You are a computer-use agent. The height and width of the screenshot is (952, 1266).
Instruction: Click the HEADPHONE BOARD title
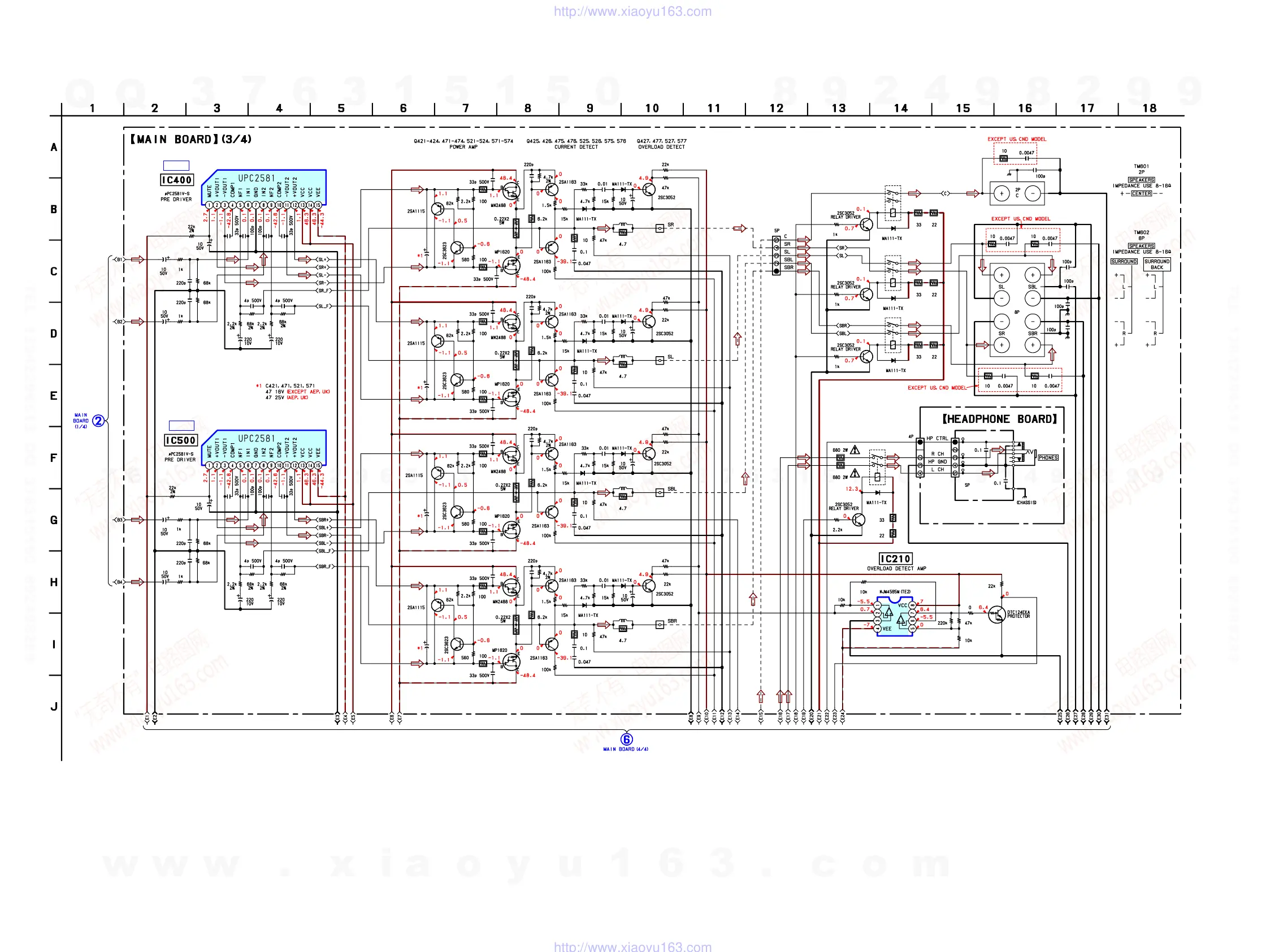pos(999,419)
